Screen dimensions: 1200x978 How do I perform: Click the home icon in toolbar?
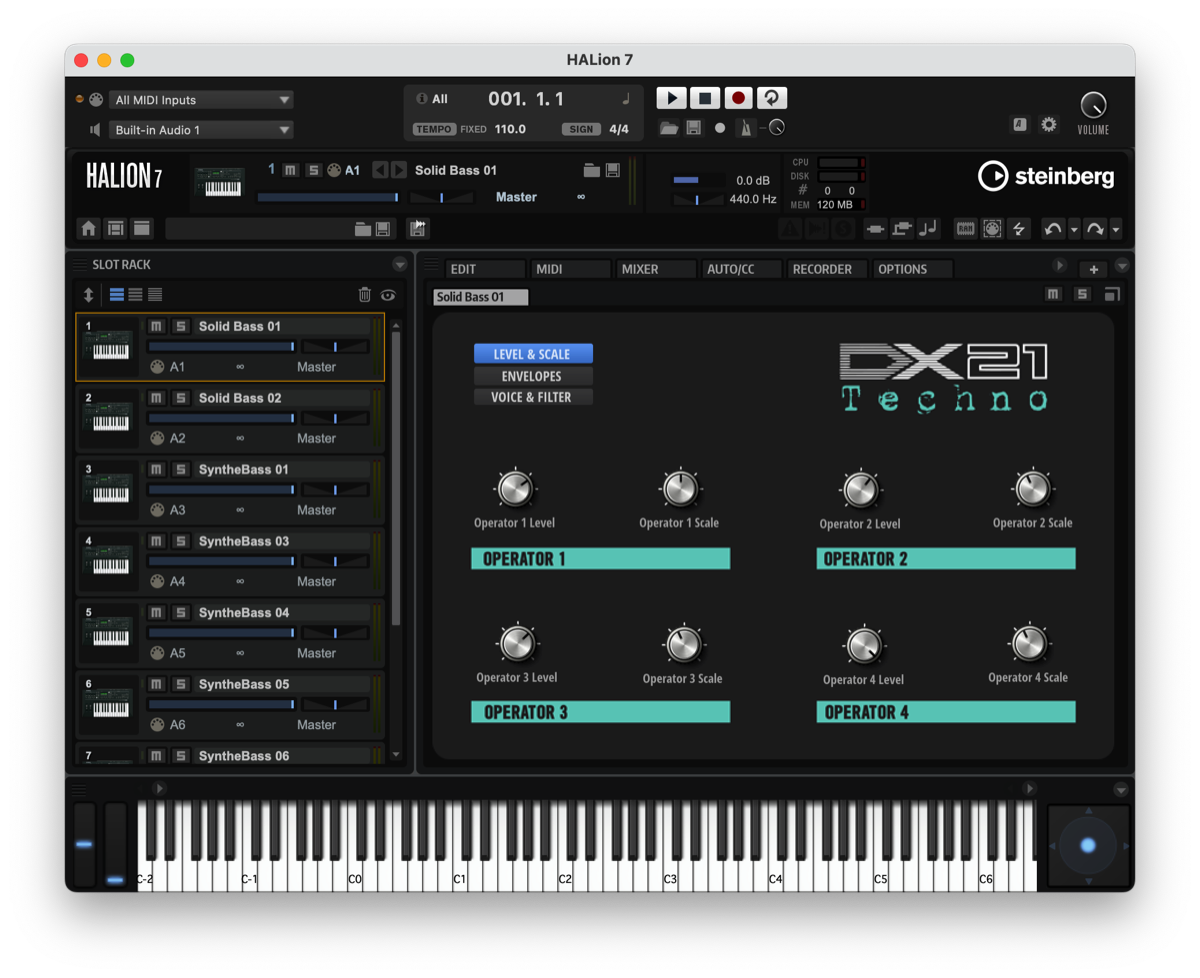(x=89, y=229)
